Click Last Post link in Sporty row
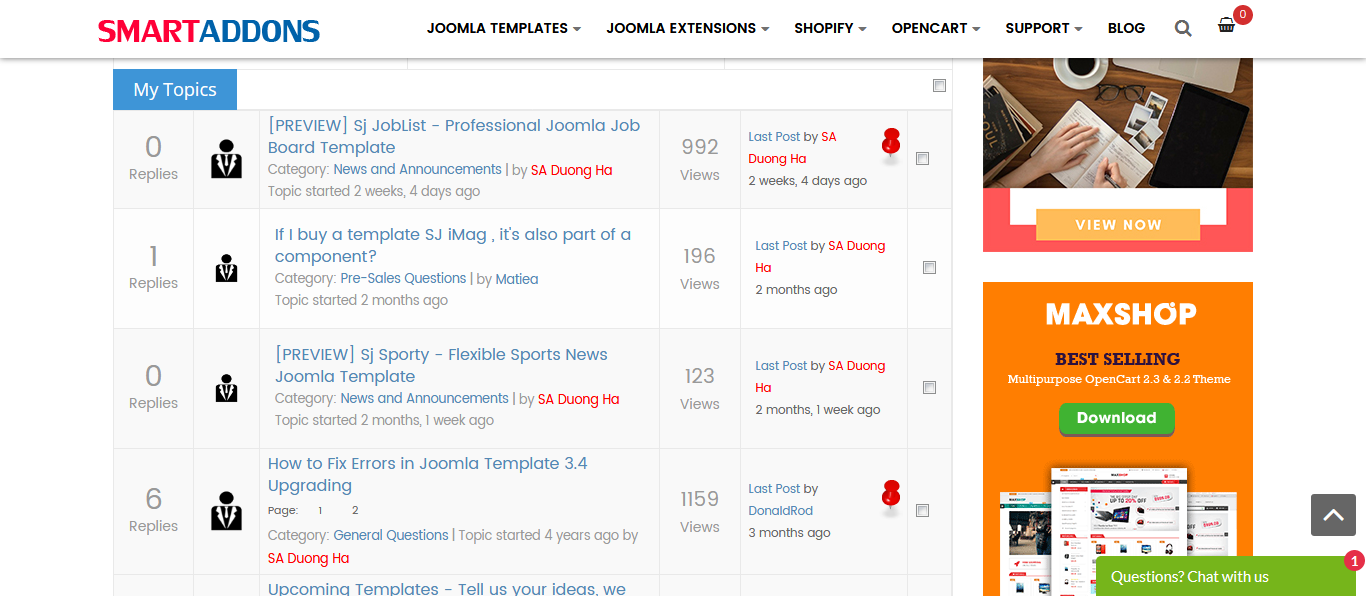This screenshot has width=1366, height=596. point(781,365)
